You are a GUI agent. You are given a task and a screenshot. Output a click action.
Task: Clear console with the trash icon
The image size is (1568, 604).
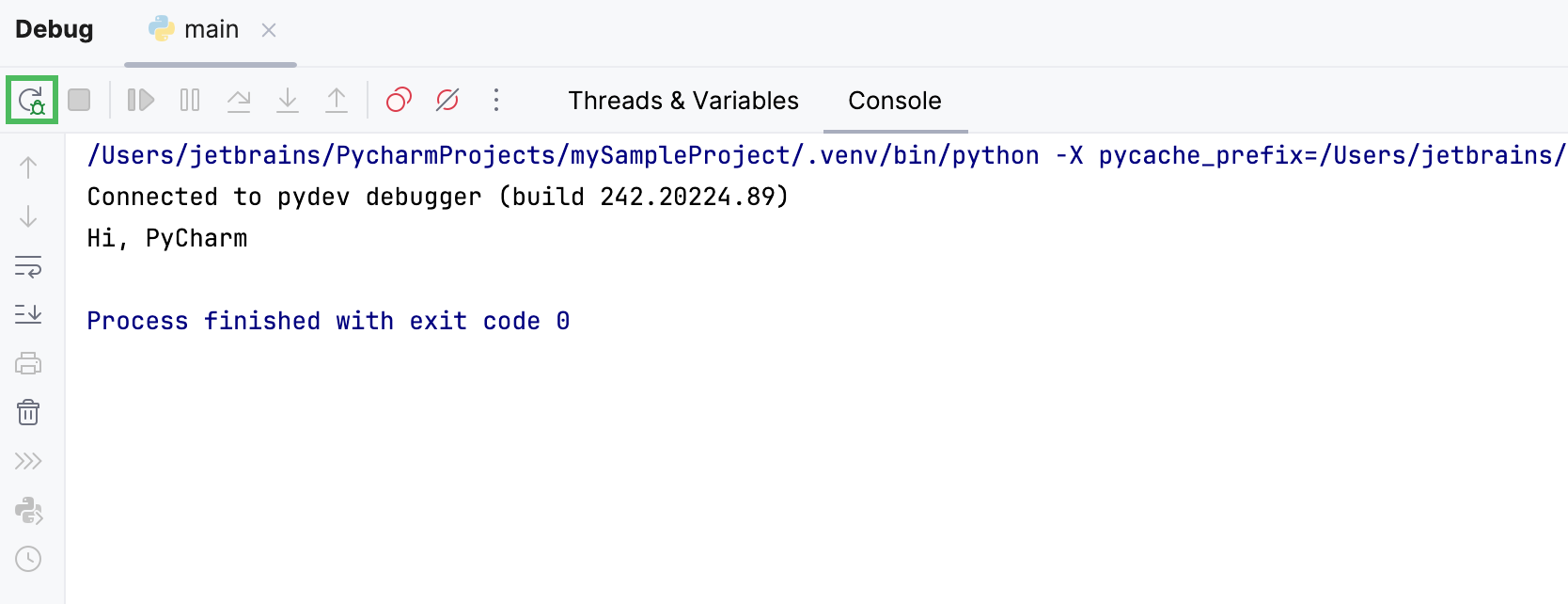coord(28,412)
